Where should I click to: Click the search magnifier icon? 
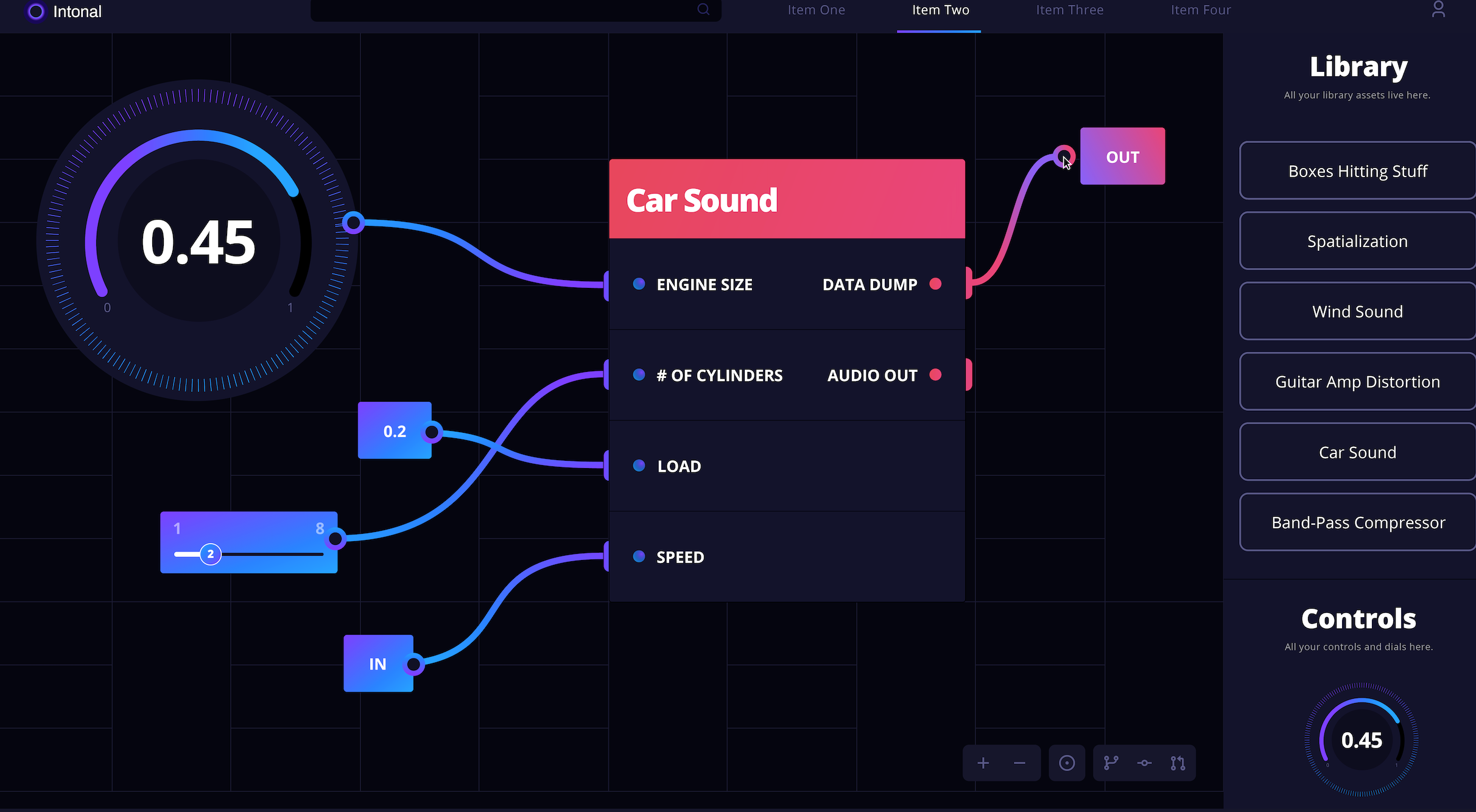703,9
